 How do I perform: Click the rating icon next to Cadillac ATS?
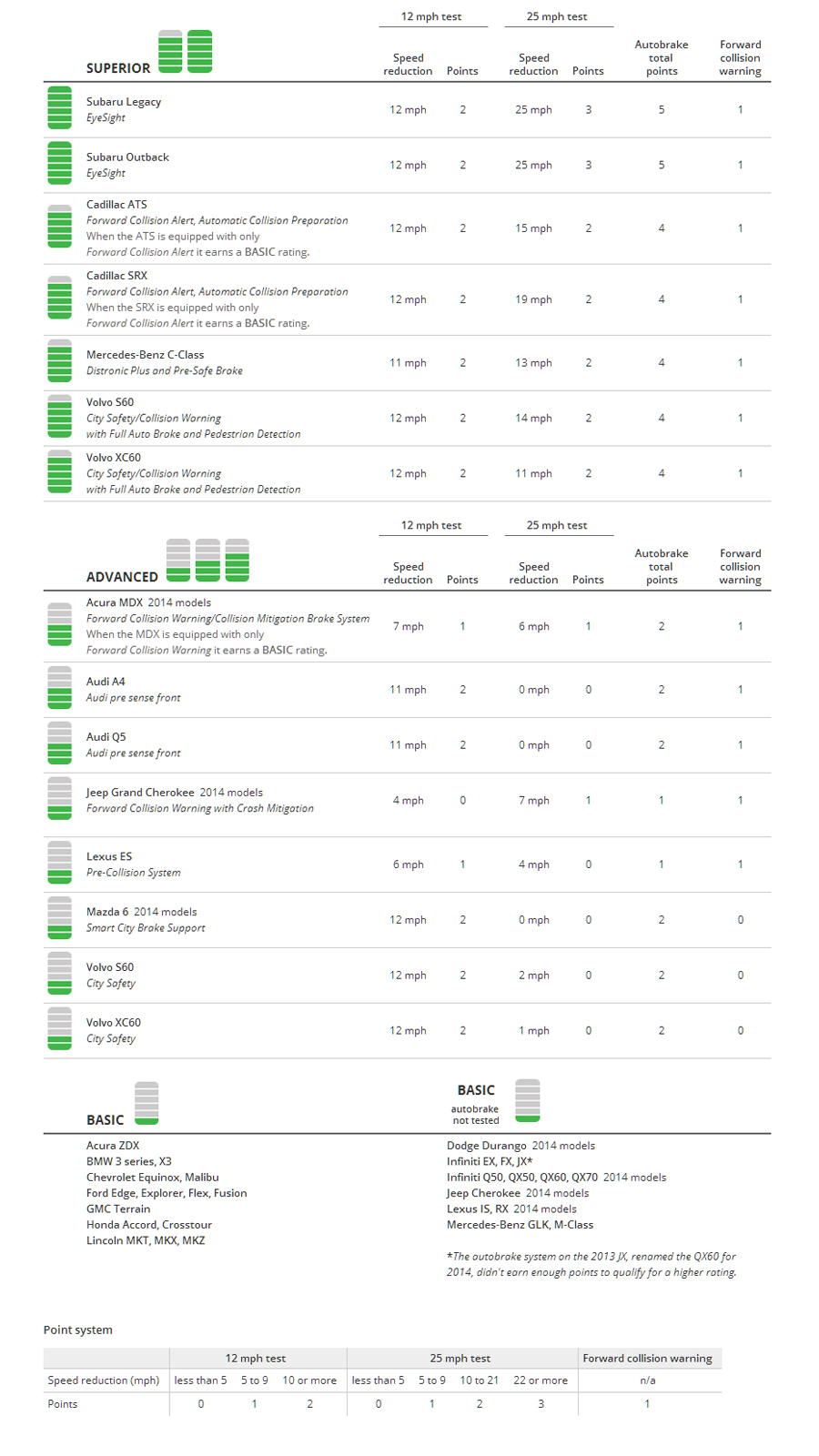click(x=59, y=227)
